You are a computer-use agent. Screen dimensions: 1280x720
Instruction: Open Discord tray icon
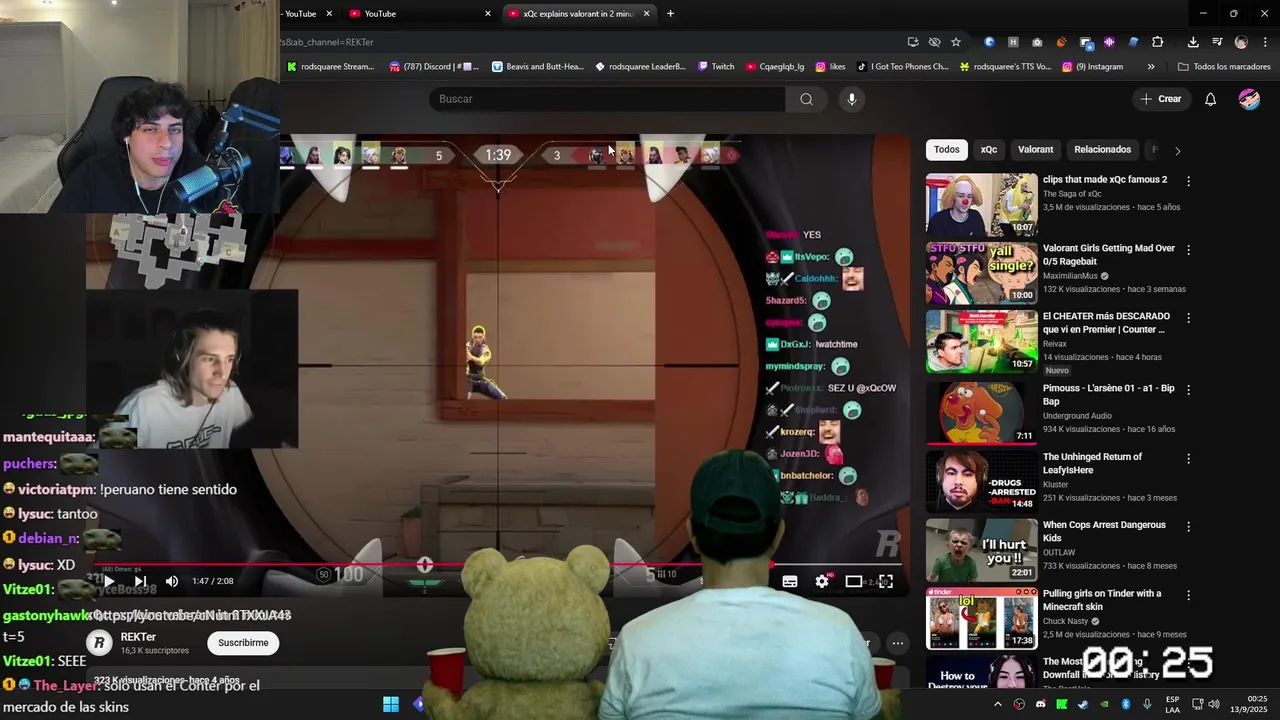click(x=1040, y=704)
